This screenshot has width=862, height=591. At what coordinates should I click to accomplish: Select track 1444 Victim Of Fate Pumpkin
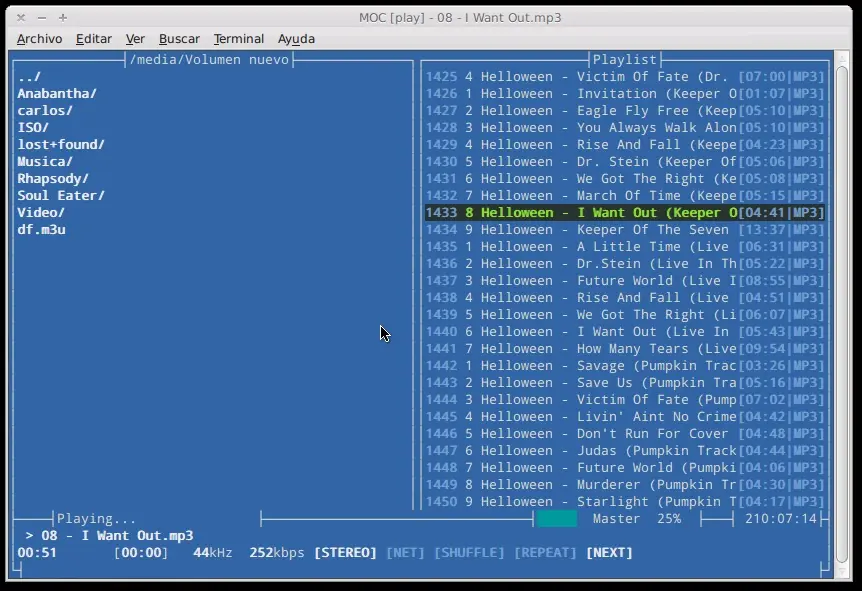click(625, 400)
